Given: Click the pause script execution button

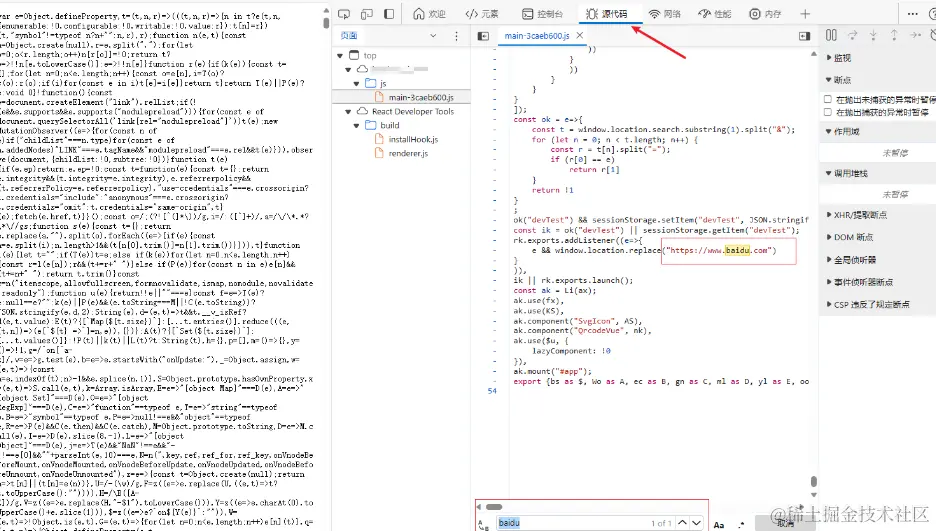Looking at the screenshot, I should [x=832, y=36].
